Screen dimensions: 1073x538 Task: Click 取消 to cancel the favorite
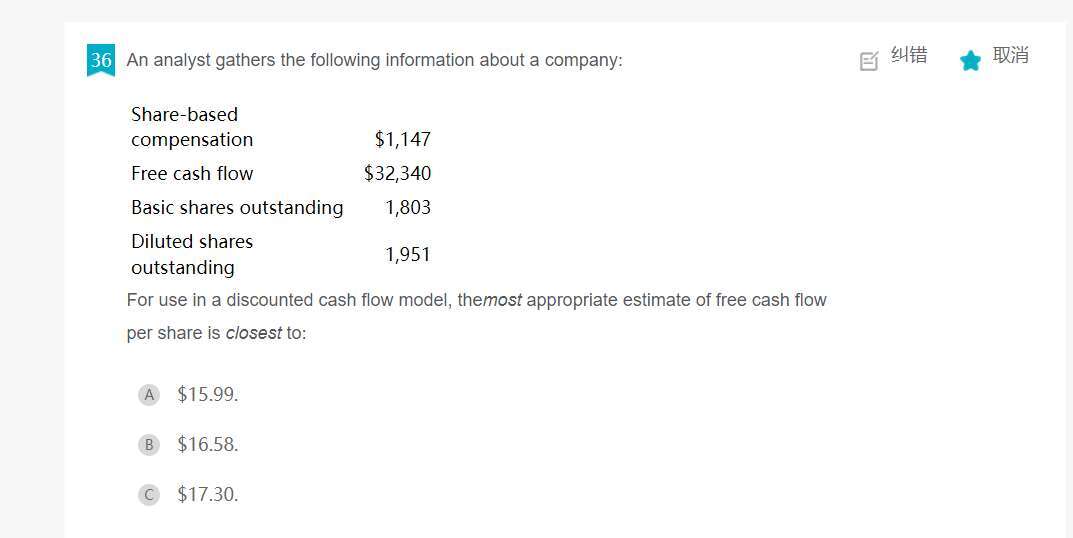(1011, 55)
